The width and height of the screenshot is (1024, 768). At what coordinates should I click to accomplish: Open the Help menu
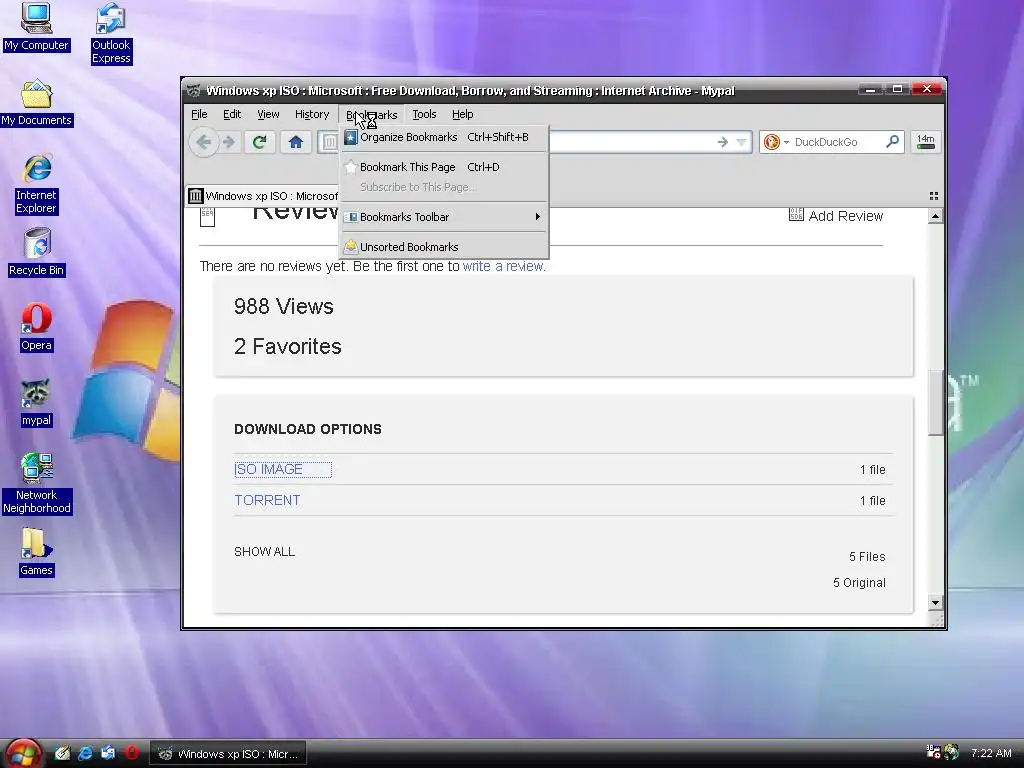462,114
